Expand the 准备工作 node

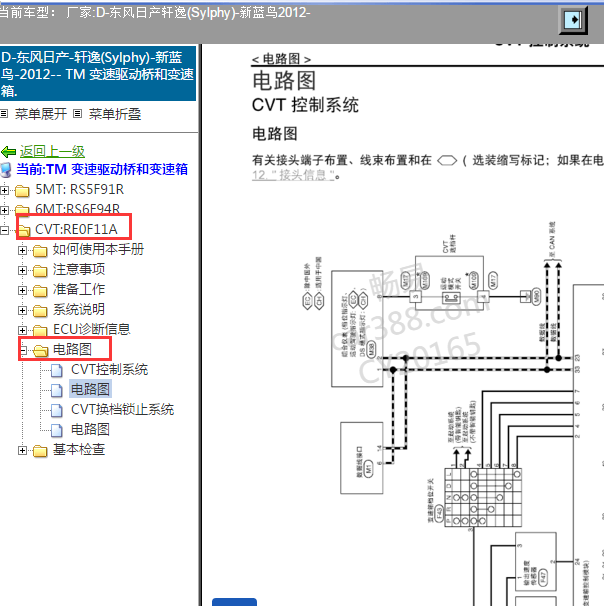pyautogui.click(x=22, y=290)
